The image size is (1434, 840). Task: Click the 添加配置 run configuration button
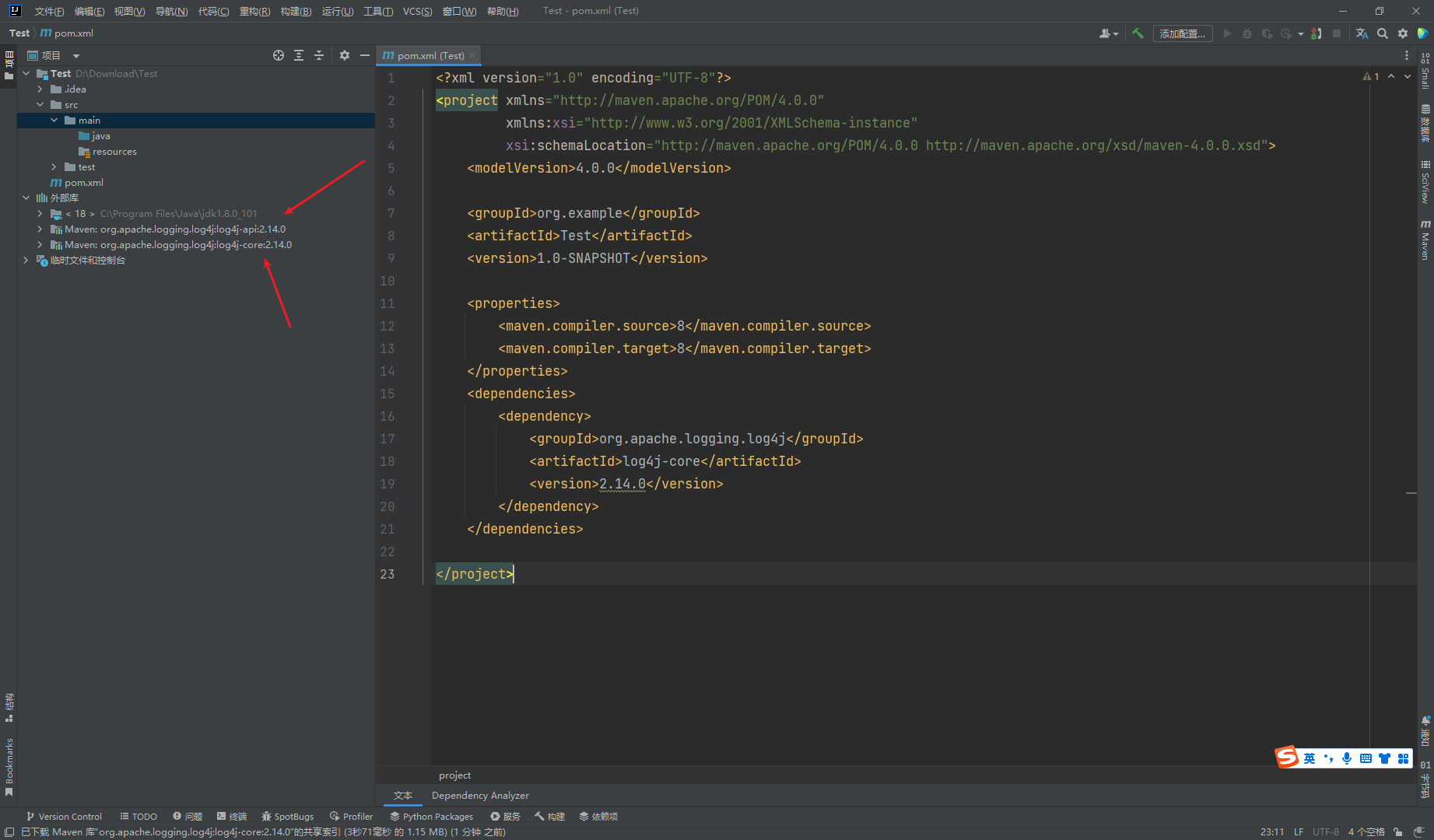pyautogui.click(x=1182, y=33)
